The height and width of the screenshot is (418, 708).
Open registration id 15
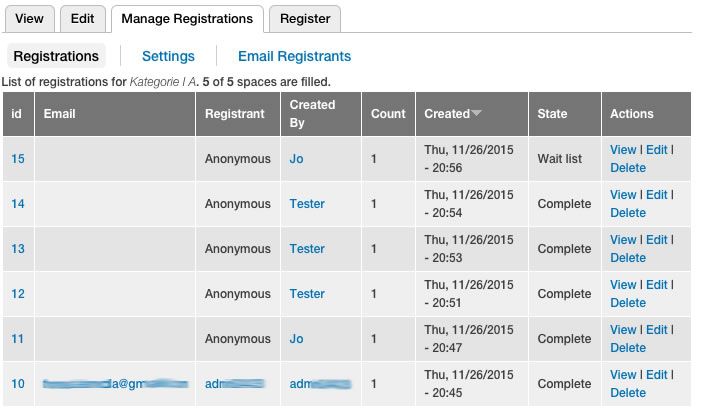pos(18,159)
